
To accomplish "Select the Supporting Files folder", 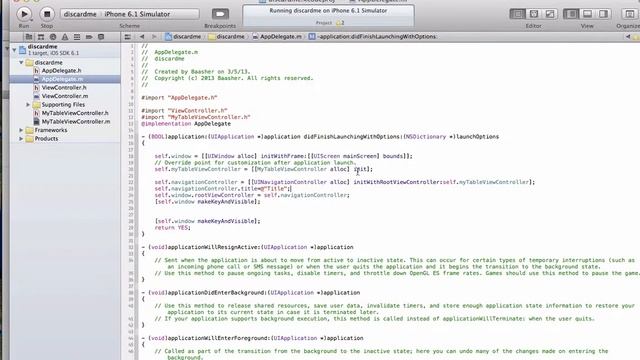I will click(63, 104).
